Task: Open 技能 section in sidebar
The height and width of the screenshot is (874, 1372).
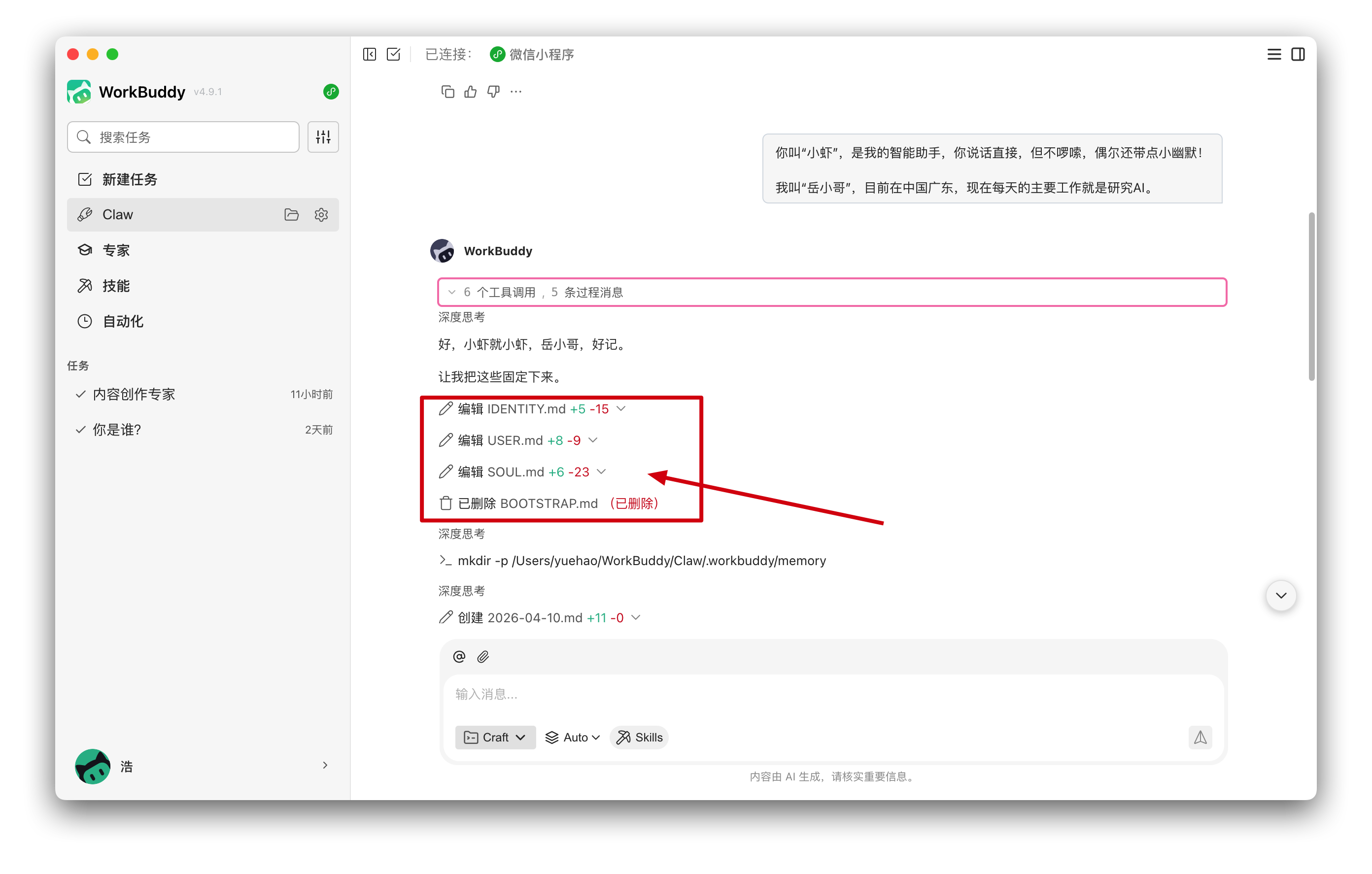Action: [x=203, y=286]
